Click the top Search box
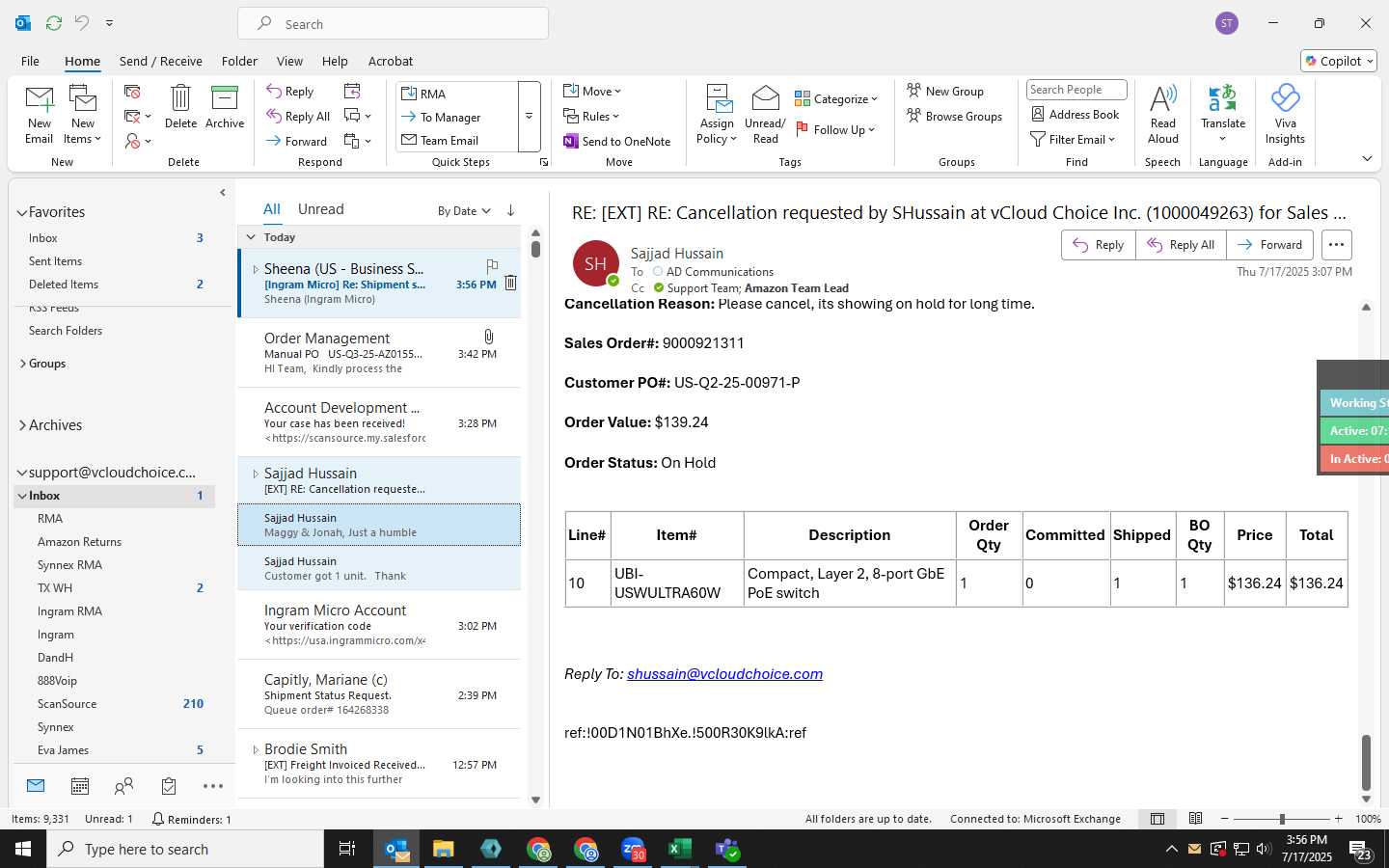 click(x=393, y=23)
